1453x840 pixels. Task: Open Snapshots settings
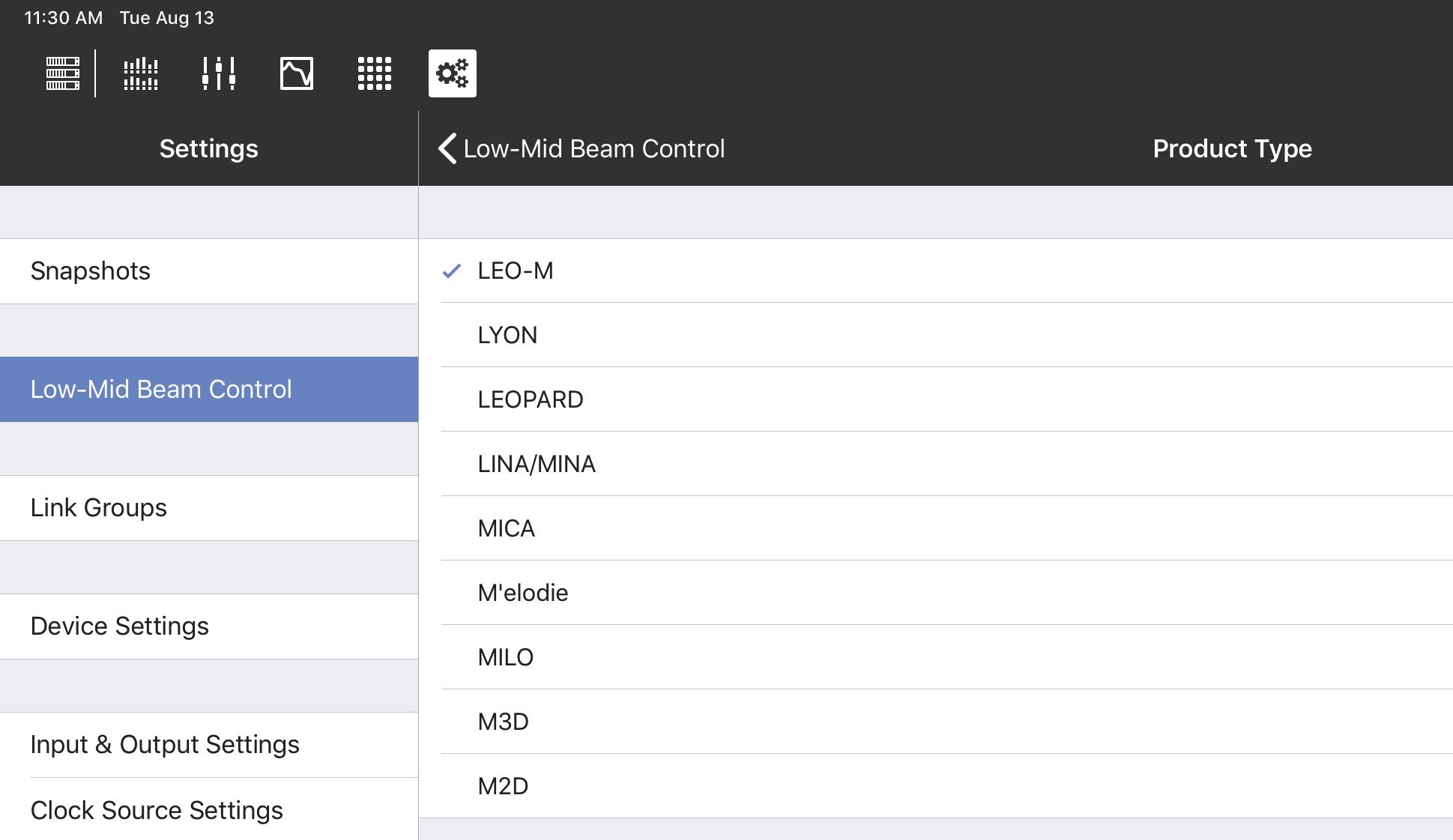click(91, 271)
